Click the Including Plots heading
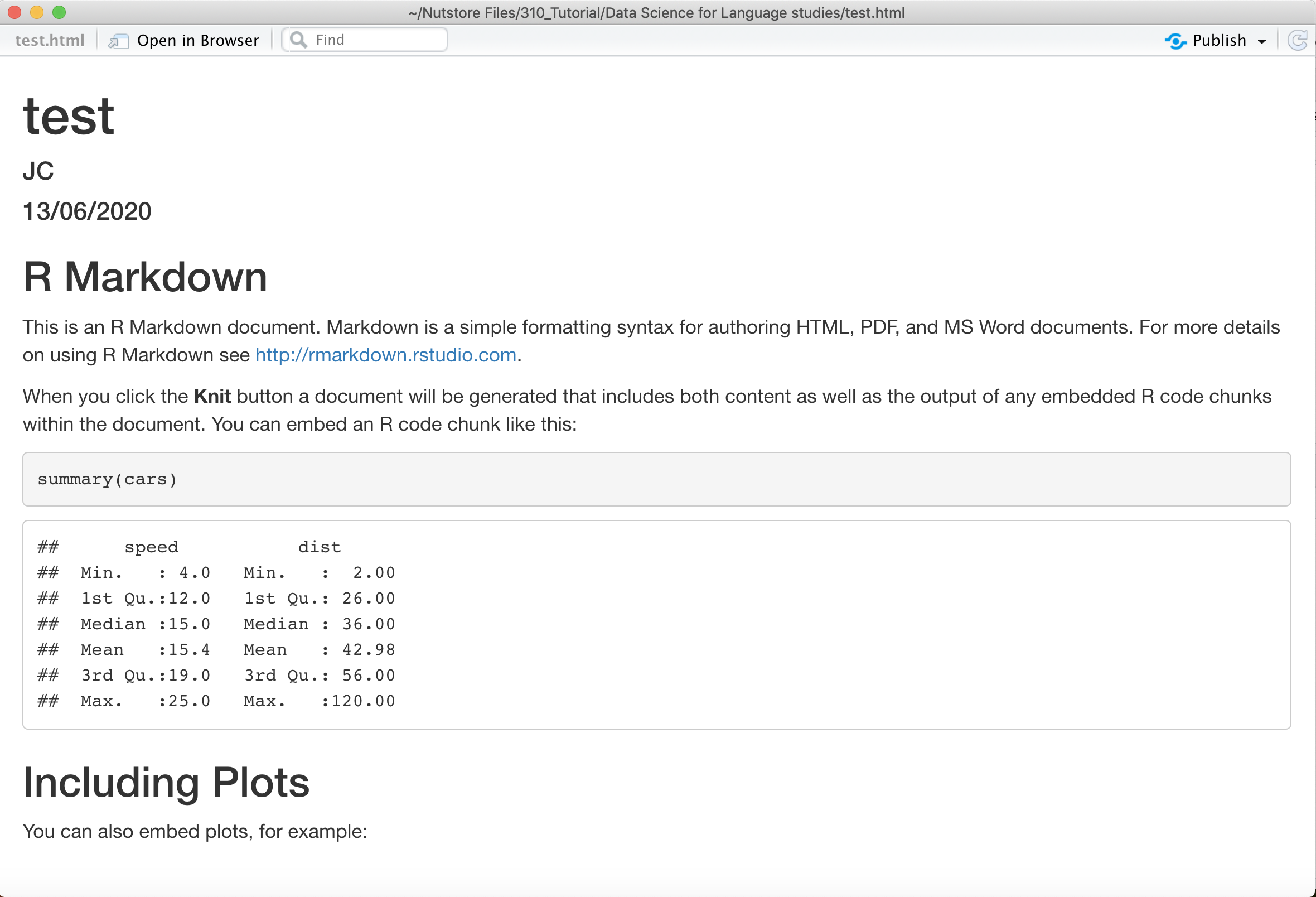The image size is (1316, 897). pos(167,783)
